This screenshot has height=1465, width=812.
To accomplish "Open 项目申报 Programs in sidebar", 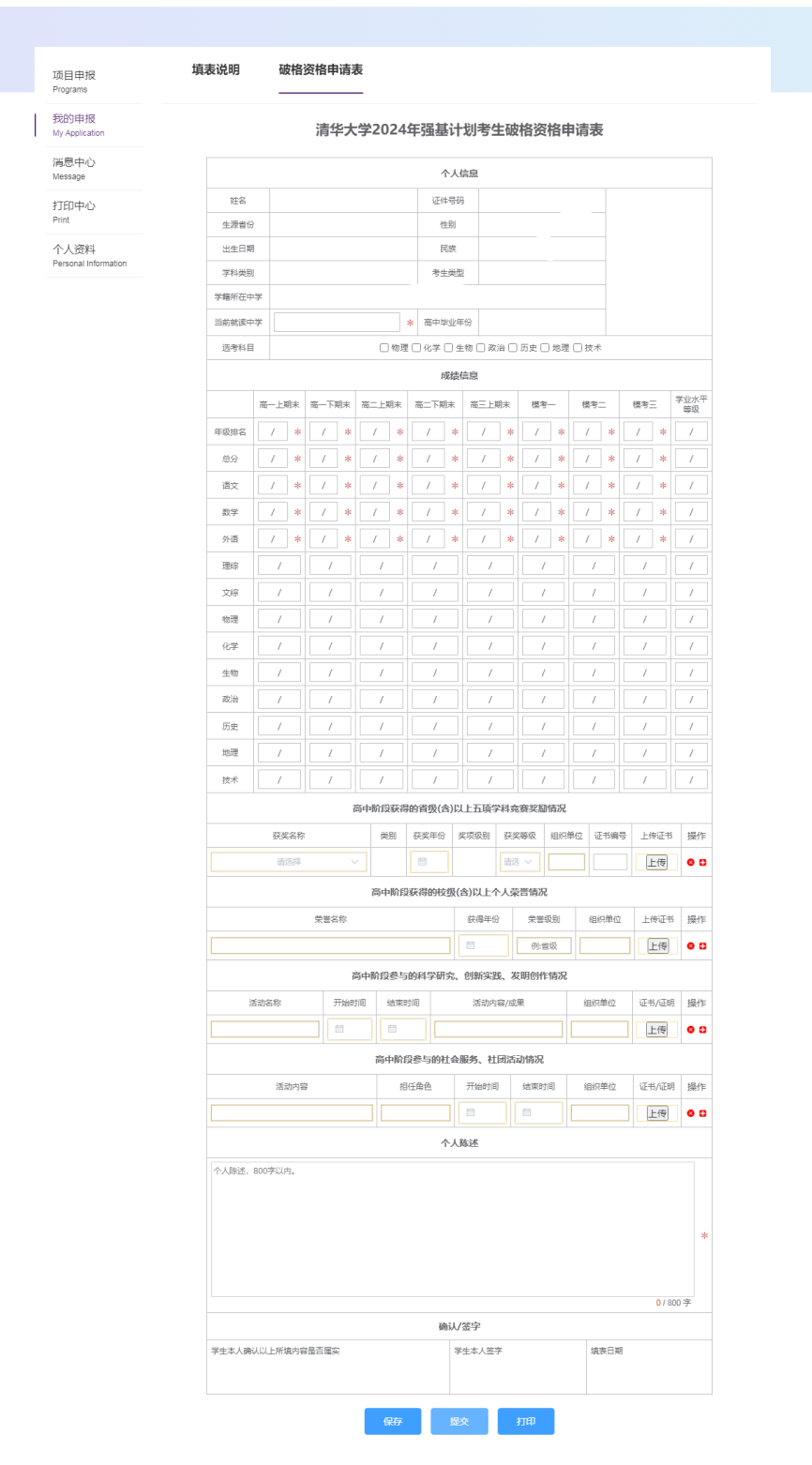I will (74, 82).
